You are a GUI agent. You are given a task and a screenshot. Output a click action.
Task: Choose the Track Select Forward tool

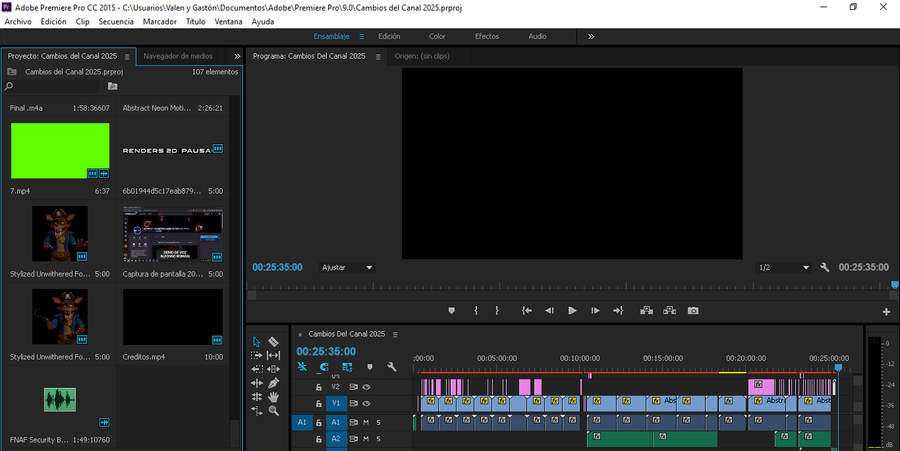pos(257,356)
